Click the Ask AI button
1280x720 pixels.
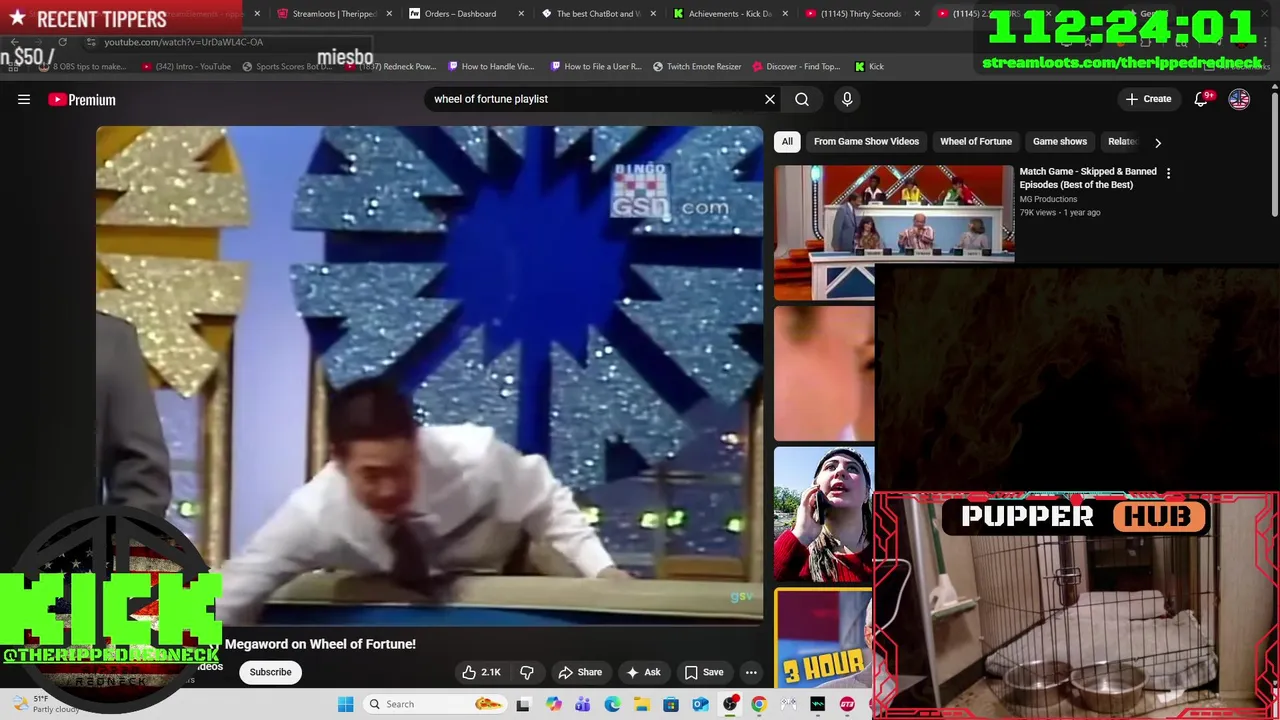[x=642, y=672]
